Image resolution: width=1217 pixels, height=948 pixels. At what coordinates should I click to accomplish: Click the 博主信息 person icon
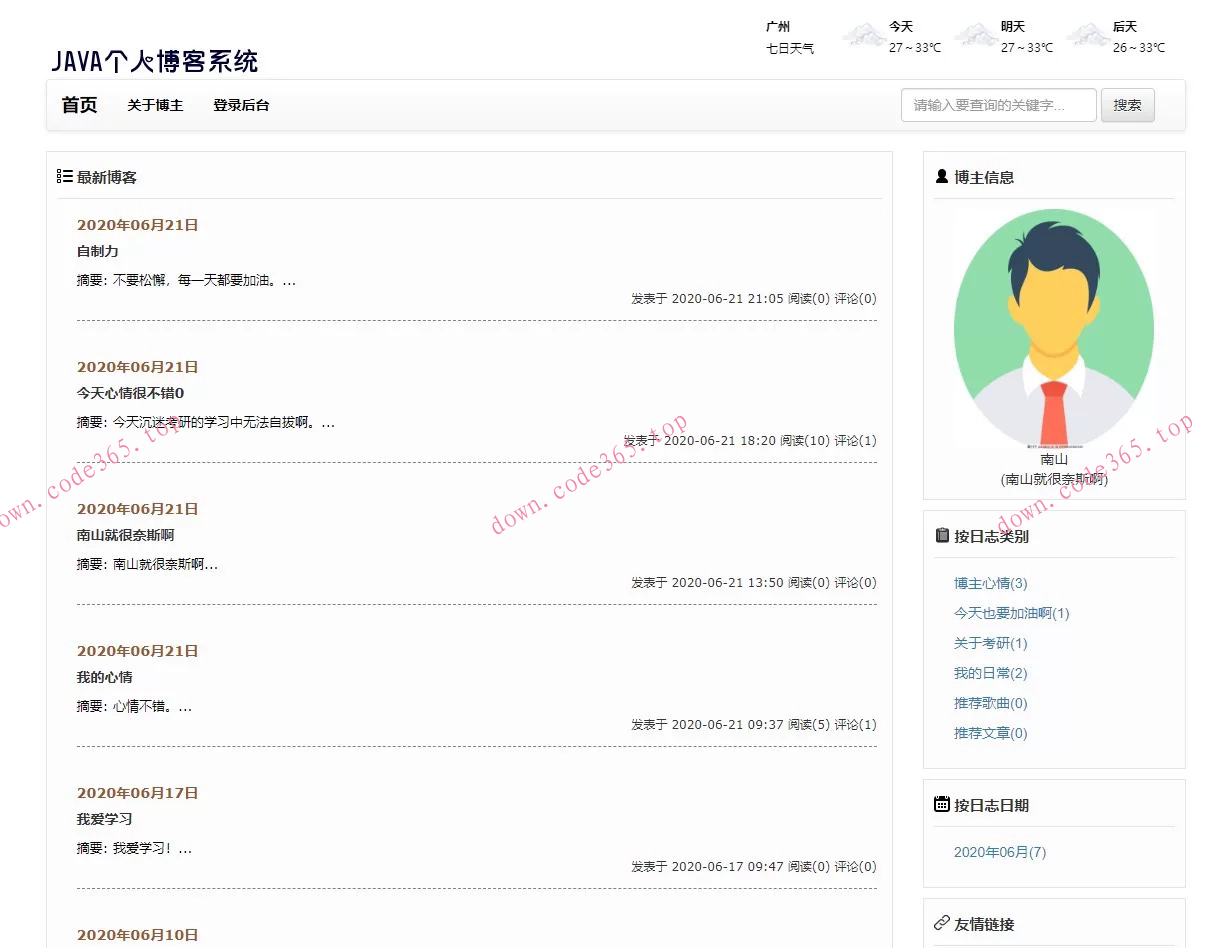[940, 176]
